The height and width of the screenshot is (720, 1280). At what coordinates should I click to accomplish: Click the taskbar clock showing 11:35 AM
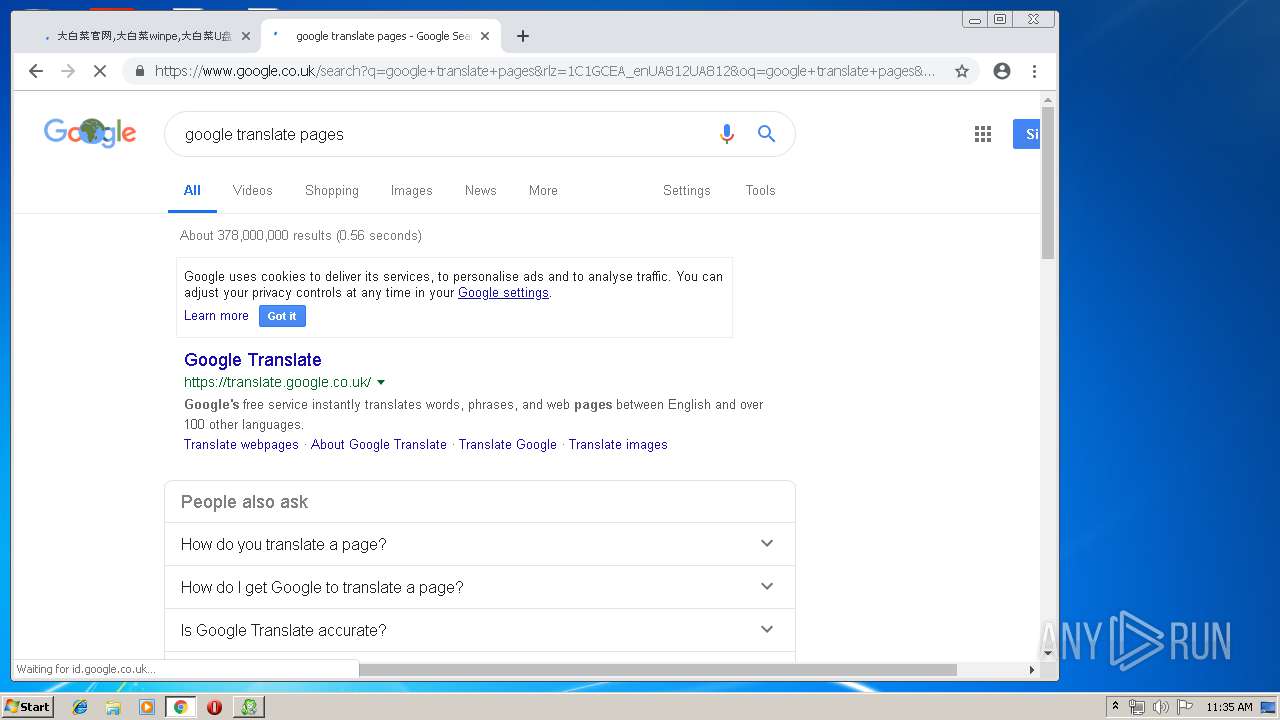click(x=1229, y=707)
